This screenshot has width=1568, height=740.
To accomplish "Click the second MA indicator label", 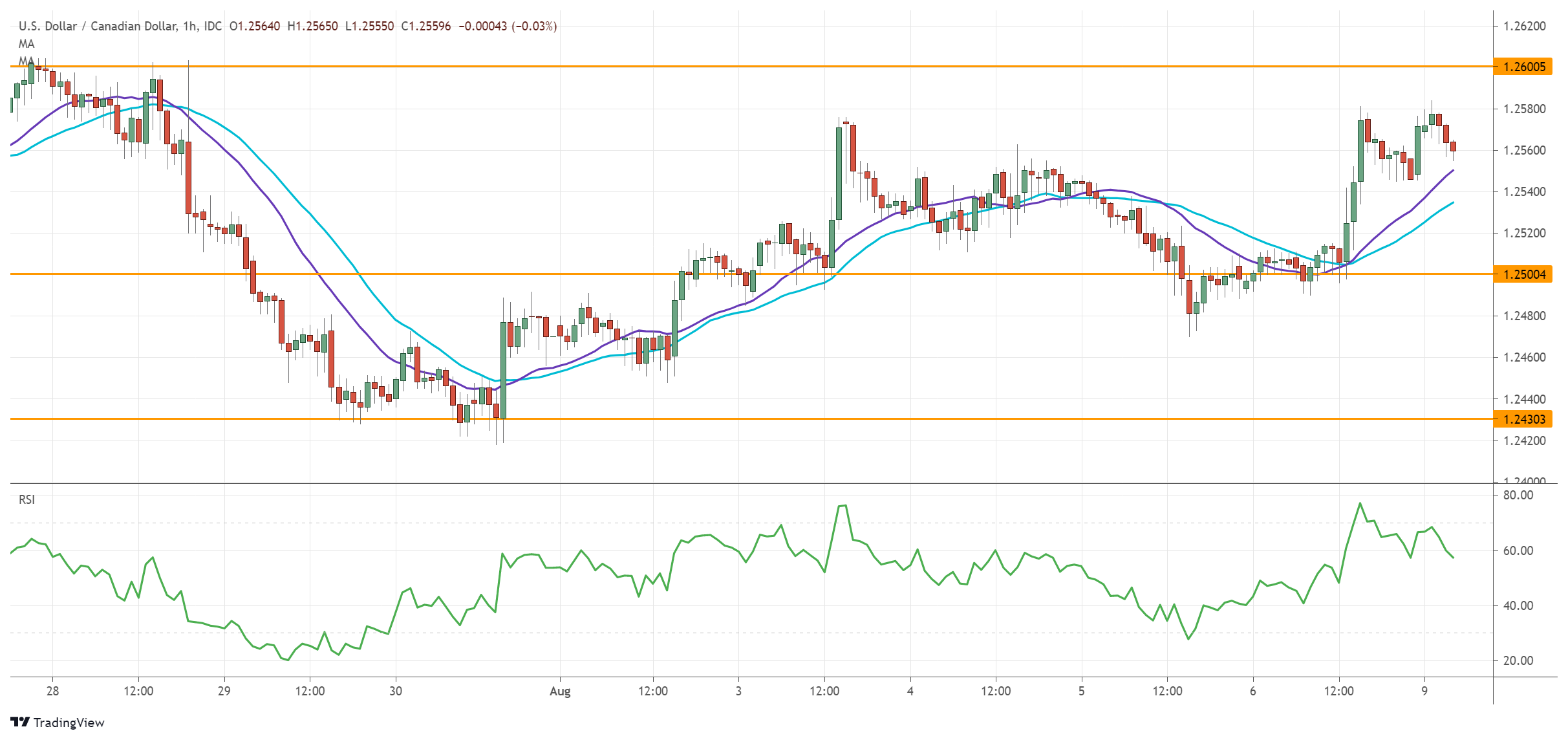I will (x=27, y=61).
